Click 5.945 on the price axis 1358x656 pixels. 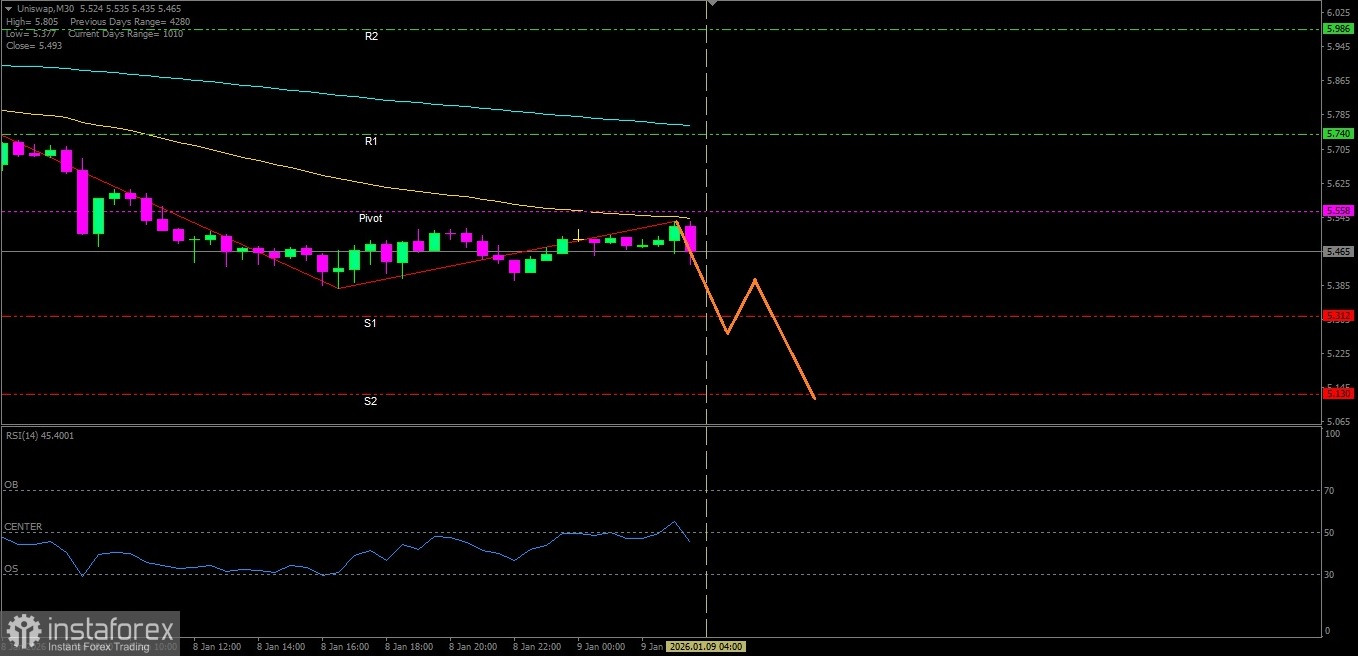click(1338, 46)
